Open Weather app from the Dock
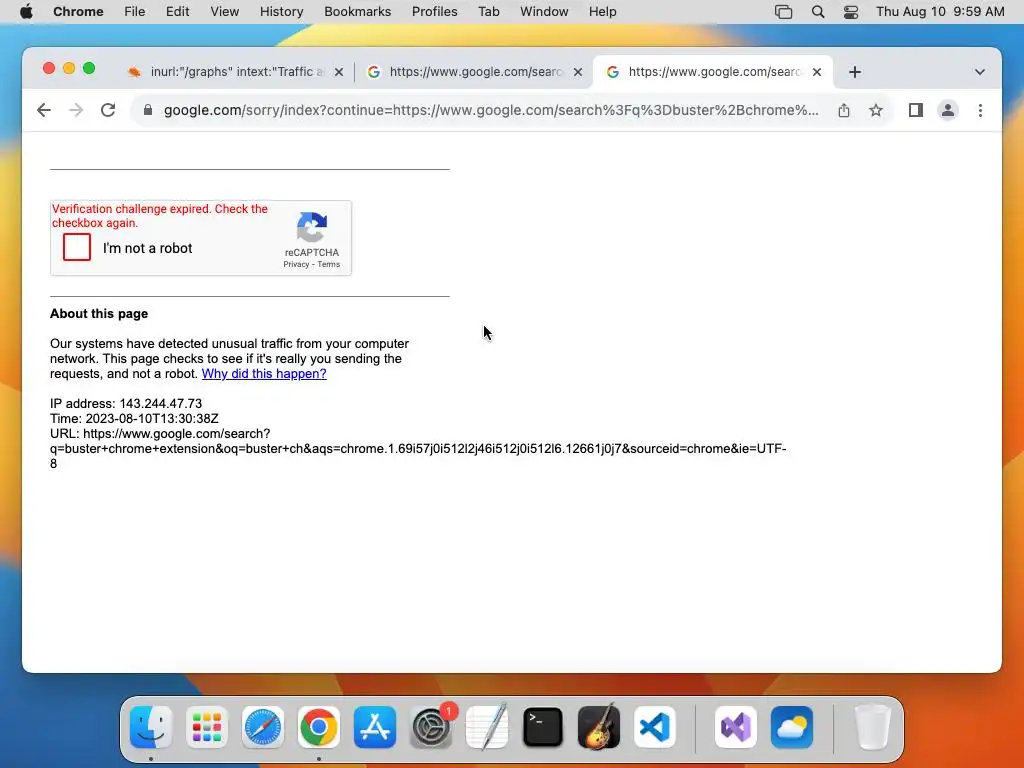 [x=792, y=727]
